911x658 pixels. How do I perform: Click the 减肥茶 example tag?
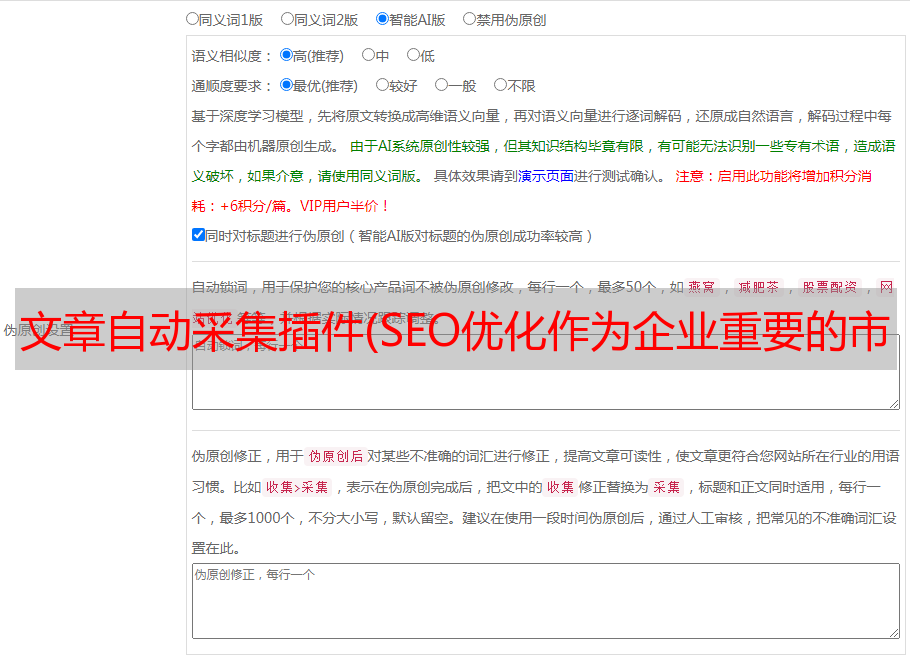pos(758,287)
